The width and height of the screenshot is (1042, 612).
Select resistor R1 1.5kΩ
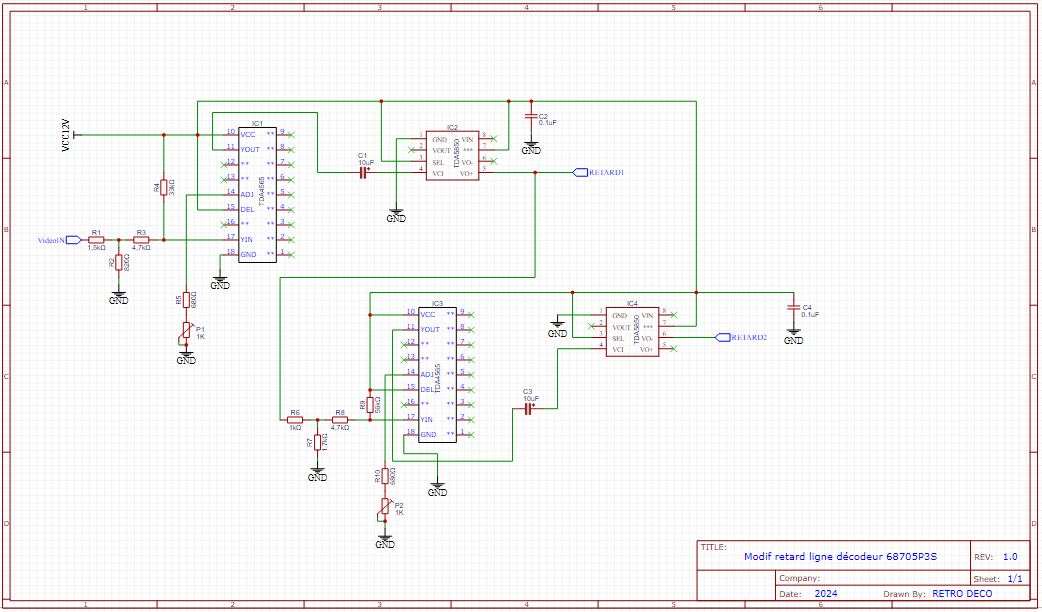point(96,240)
